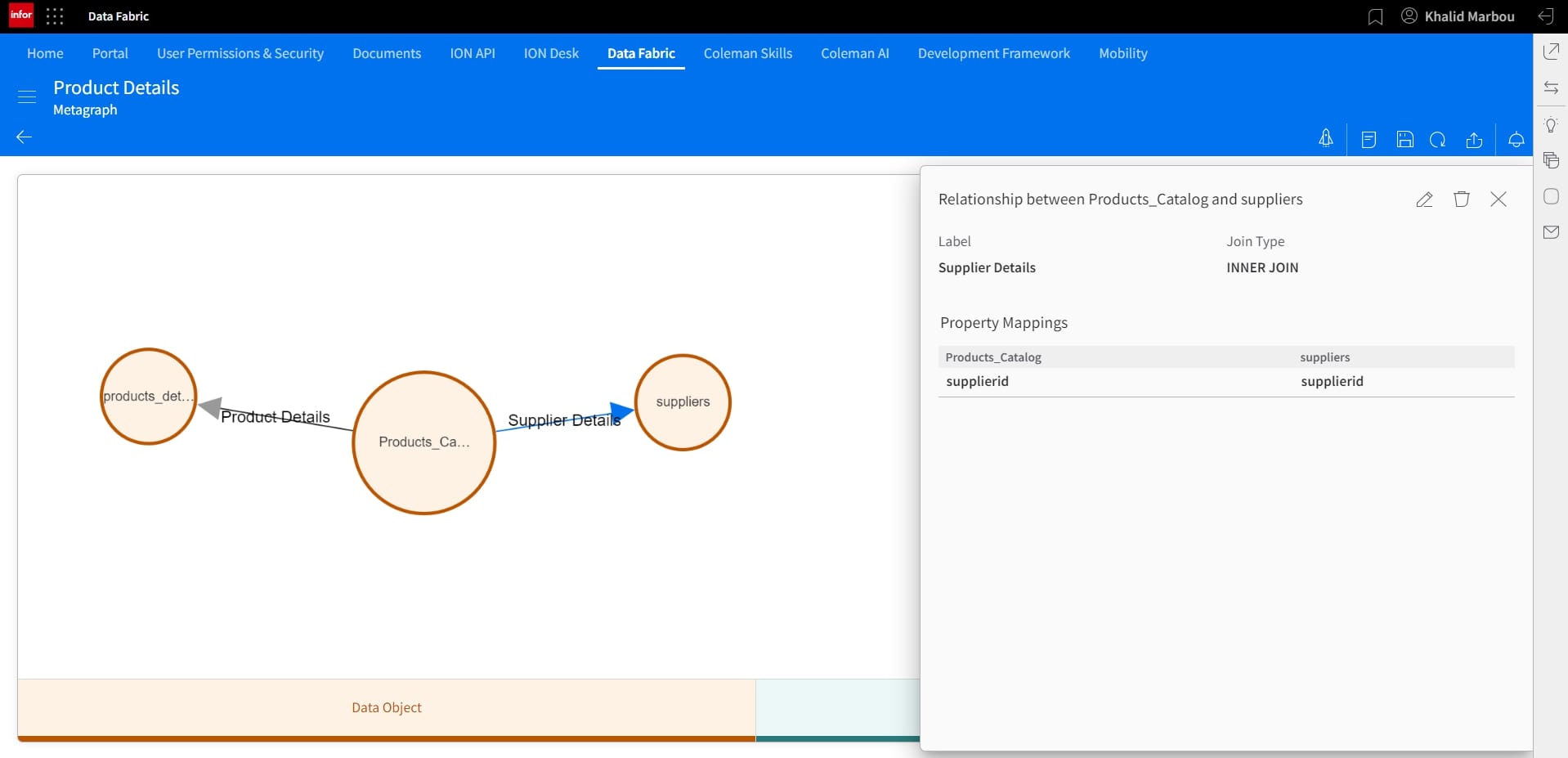Click the Data Object legend bar
The width and height of the screenshot is (1568, 758).
tap(387, 710)
